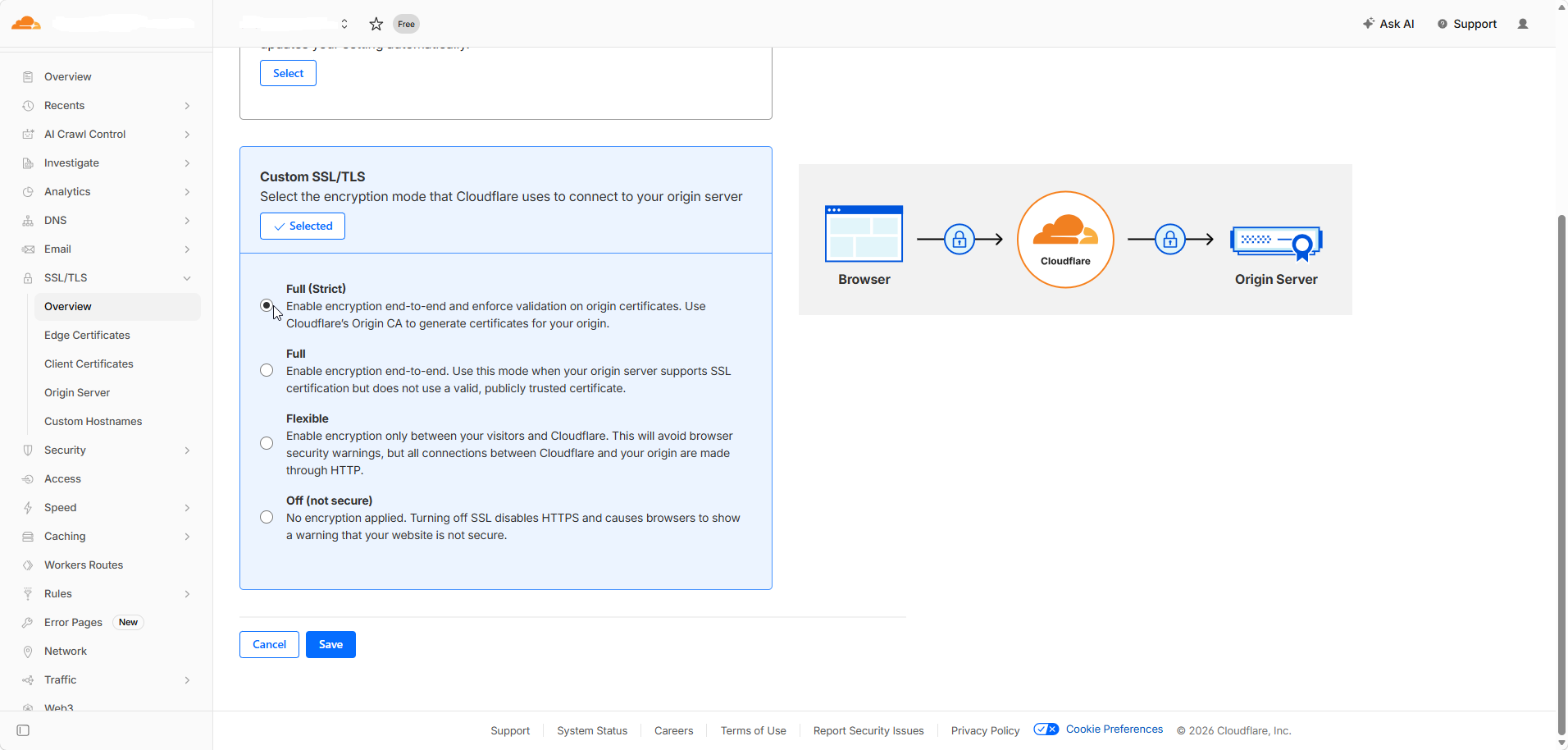Viewport: 1568px width, 750px height.
Task: Expand the Investigate submenu chevron
Action: pos(187,163)
